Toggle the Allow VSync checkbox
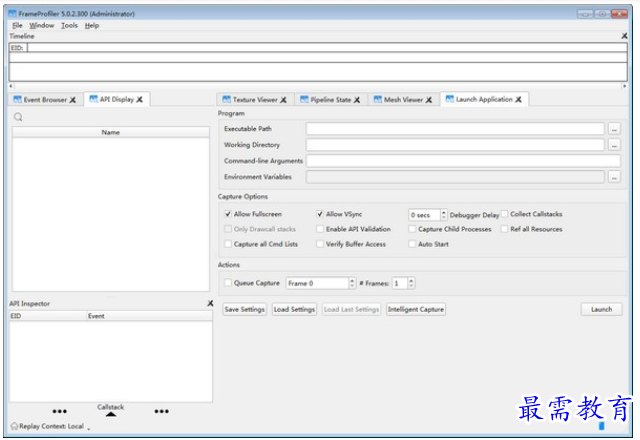The width and height of the screenshot is (640, 440). click(x=320, y=214)
